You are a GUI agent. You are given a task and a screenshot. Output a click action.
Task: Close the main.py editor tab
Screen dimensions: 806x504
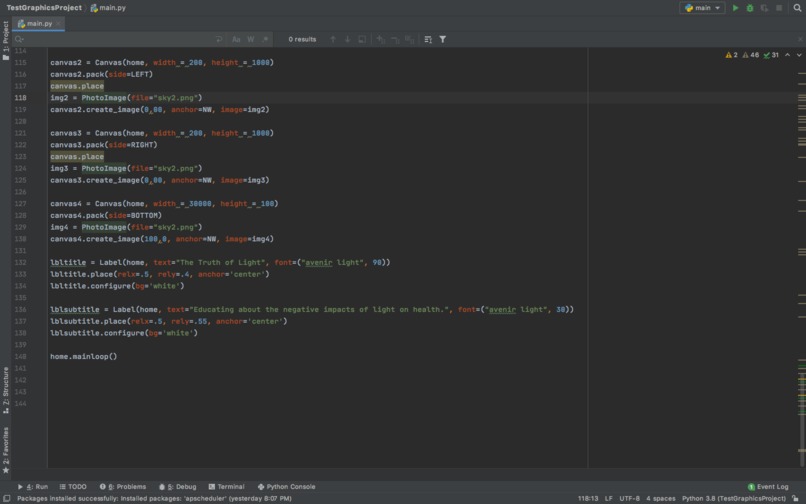(58, 24)
